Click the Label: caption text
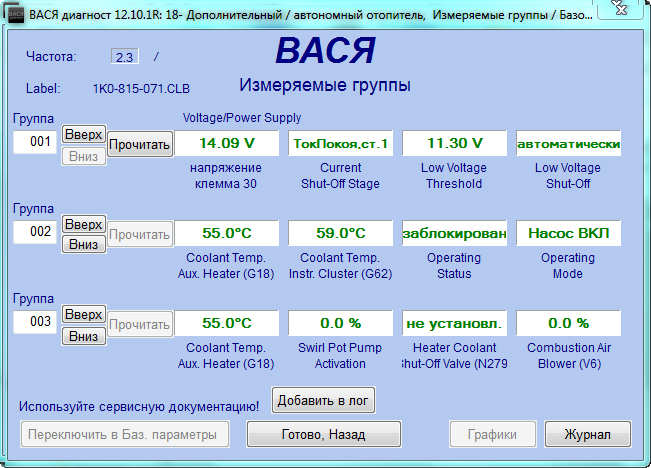 pyautogui.click(x=43, y=88)
